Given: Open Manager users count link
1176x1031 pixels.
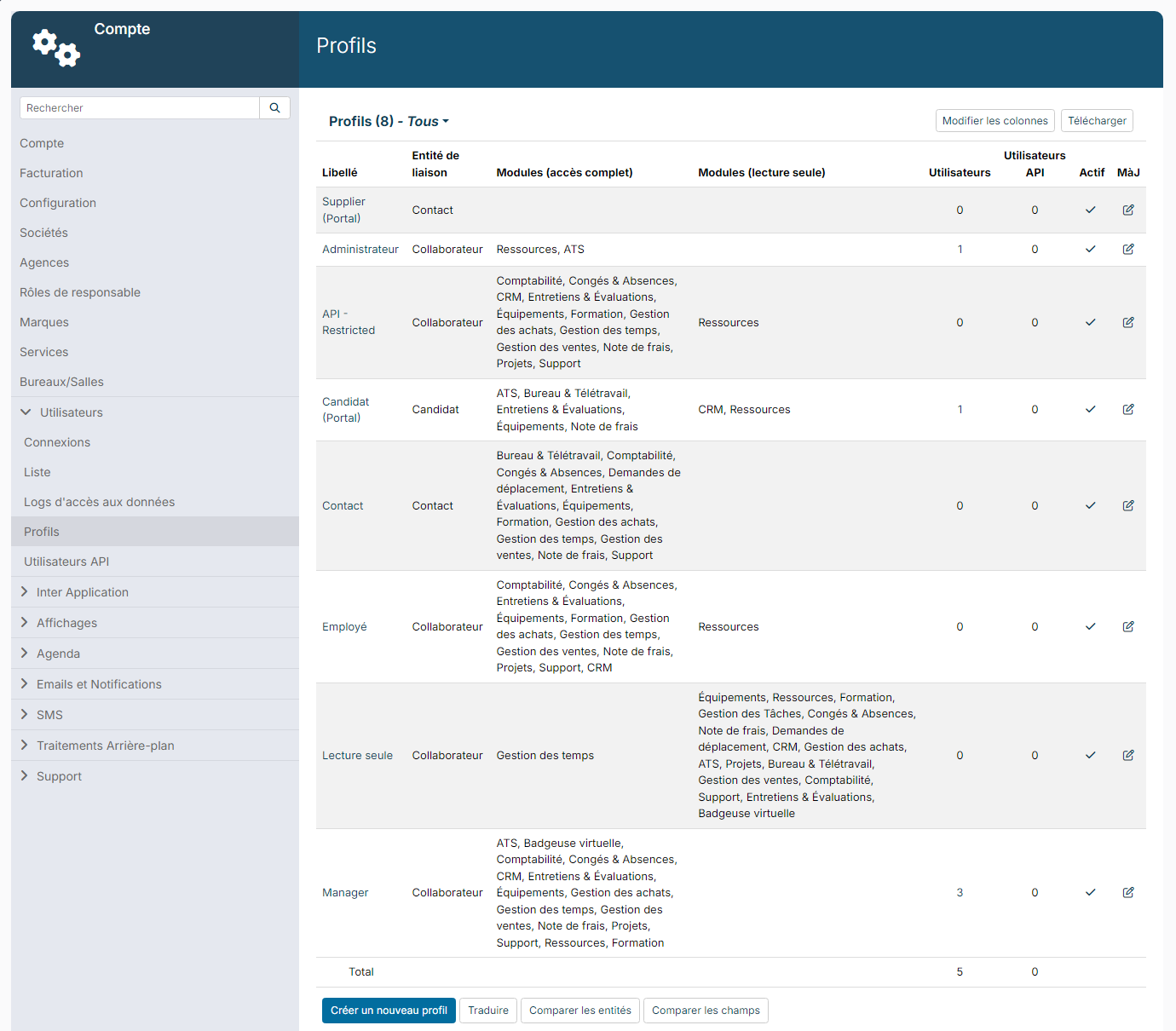Looking at the screenshot, I should coord(960,892).
